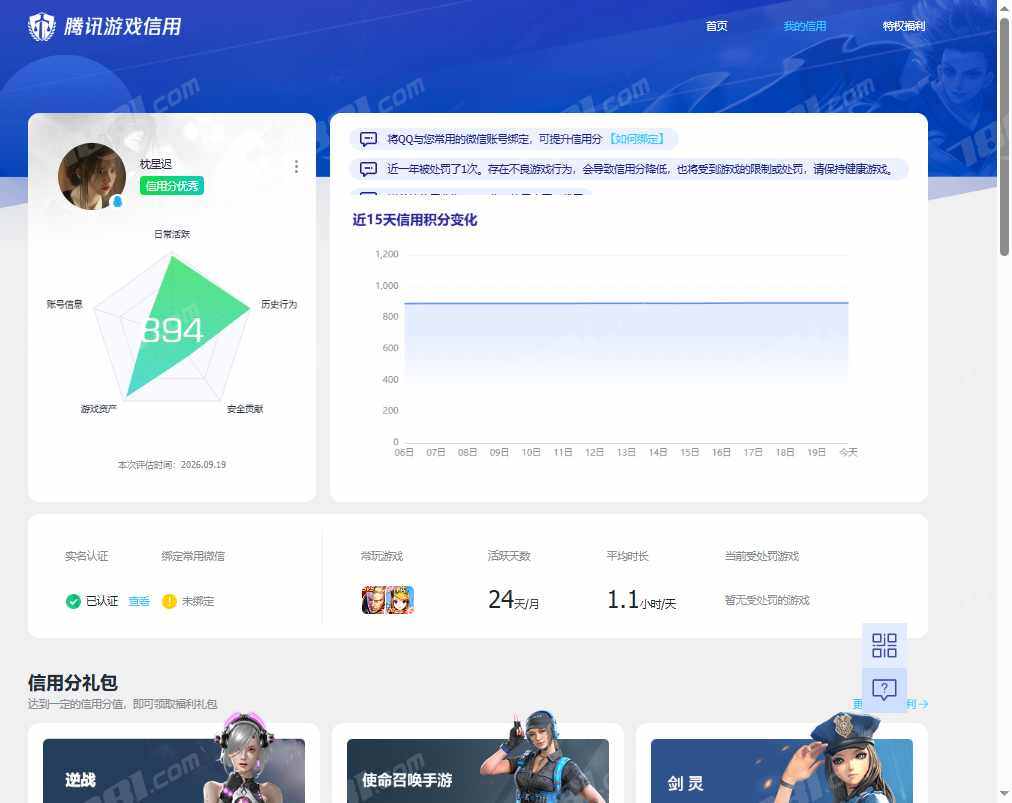This screenshot has height=803, width=1012.
Task: Open the 特权福利 navigation tab
Action: coord(904,26)
